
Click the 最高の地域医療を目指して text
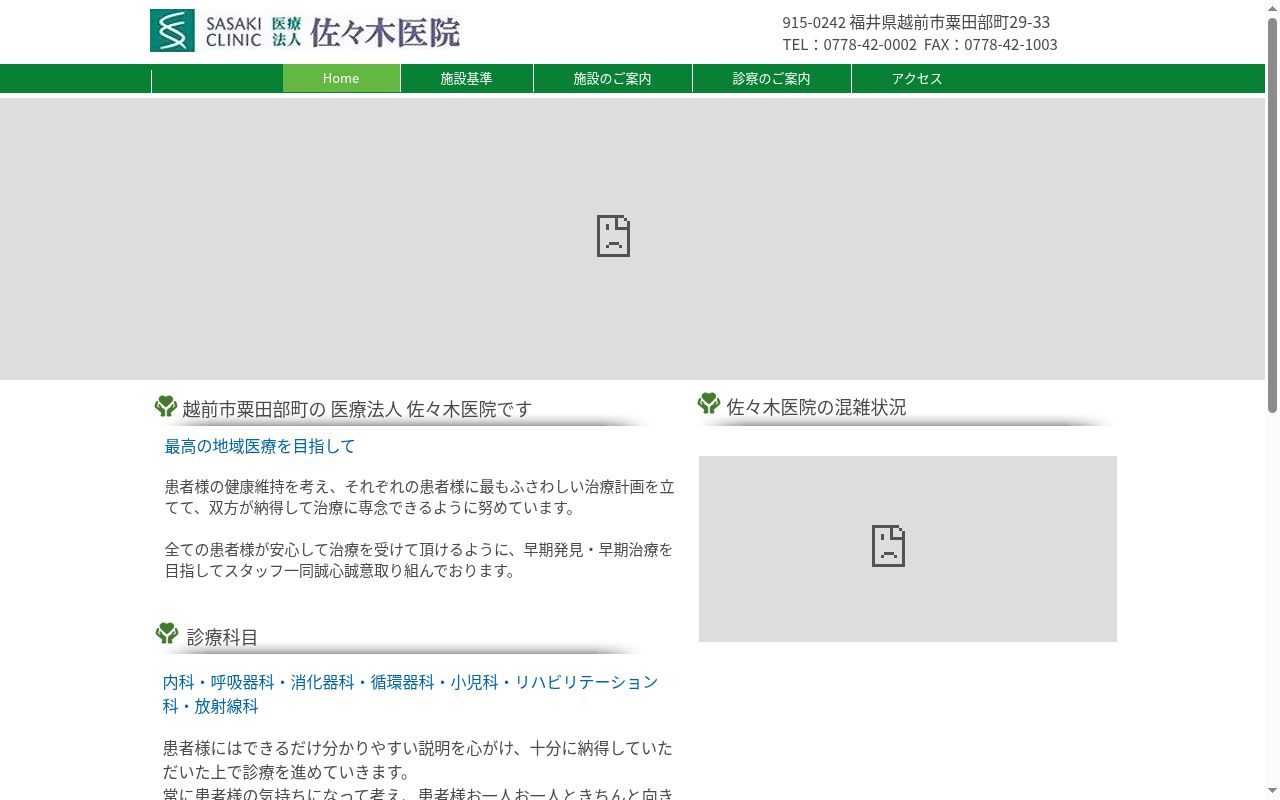click(x=260, y=446)
